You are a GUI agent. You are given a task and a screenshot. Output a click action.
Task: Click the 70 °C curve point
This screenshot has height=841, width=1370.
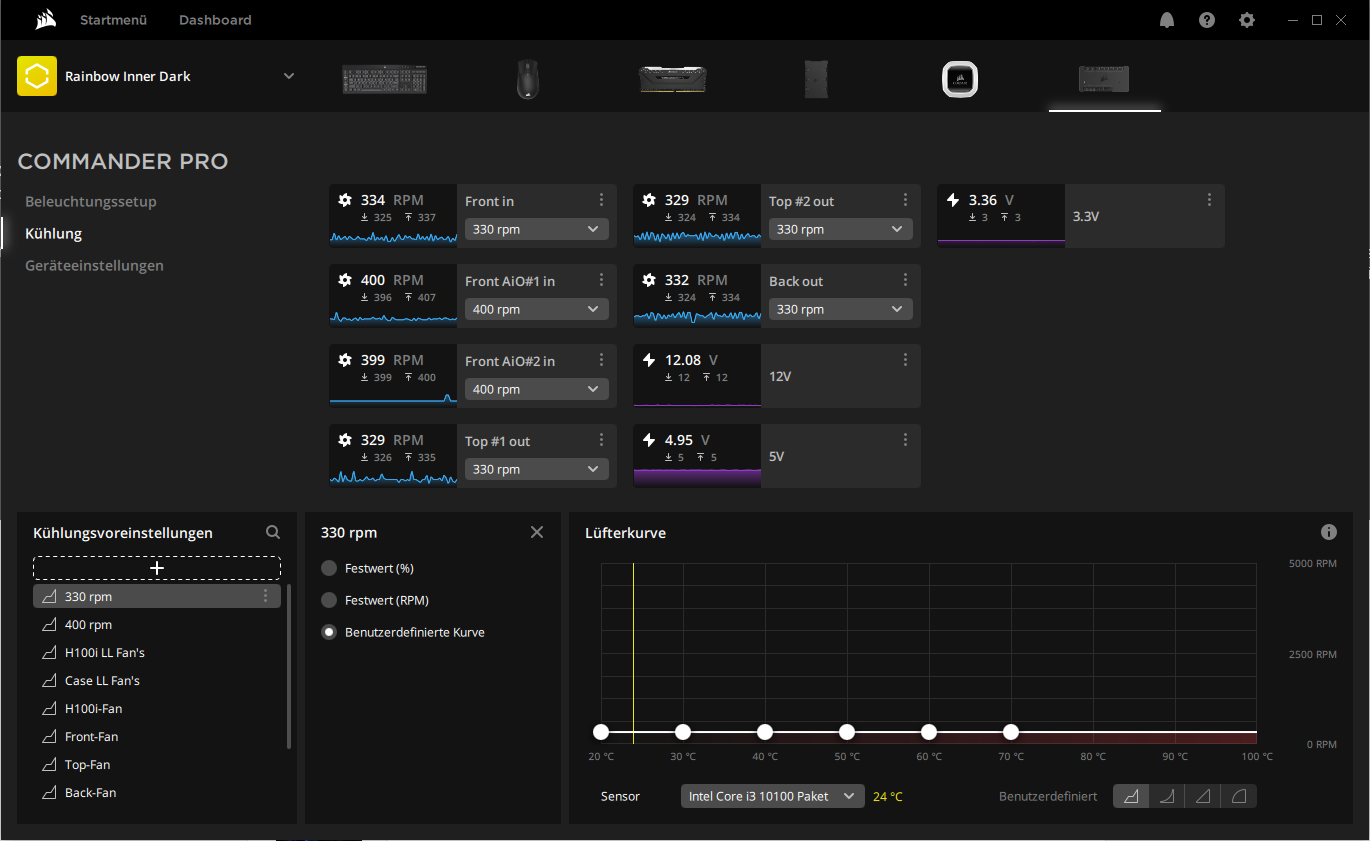point(1011,732)
